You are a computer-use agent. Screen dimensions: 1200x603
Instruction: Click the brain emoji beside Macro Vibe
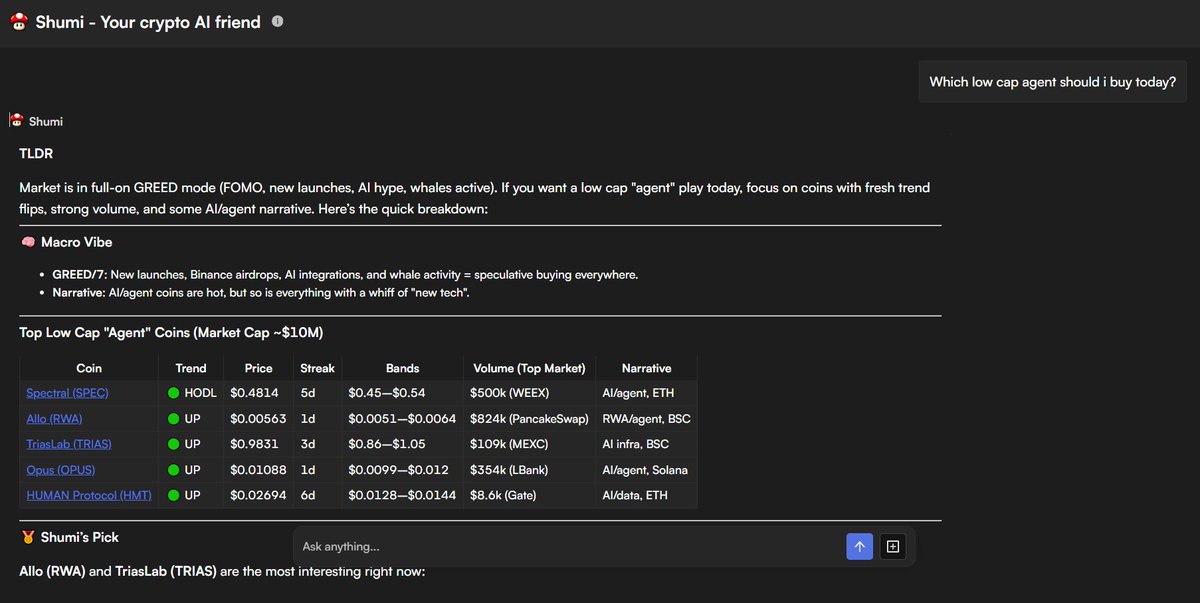(x=27, y=242)
